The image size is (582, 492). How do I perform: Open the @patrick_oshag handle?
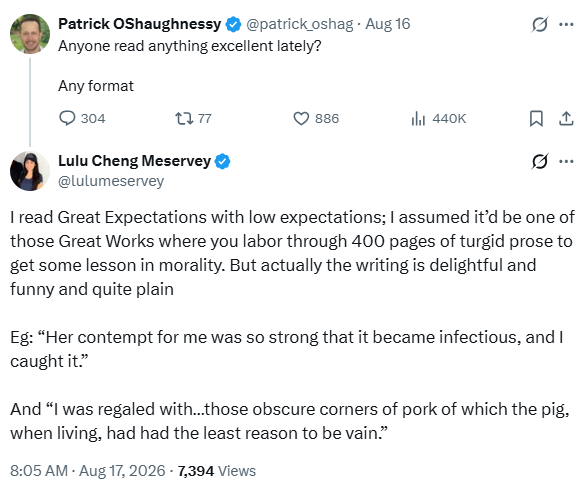pyautogui.click(x=300, y=24)
